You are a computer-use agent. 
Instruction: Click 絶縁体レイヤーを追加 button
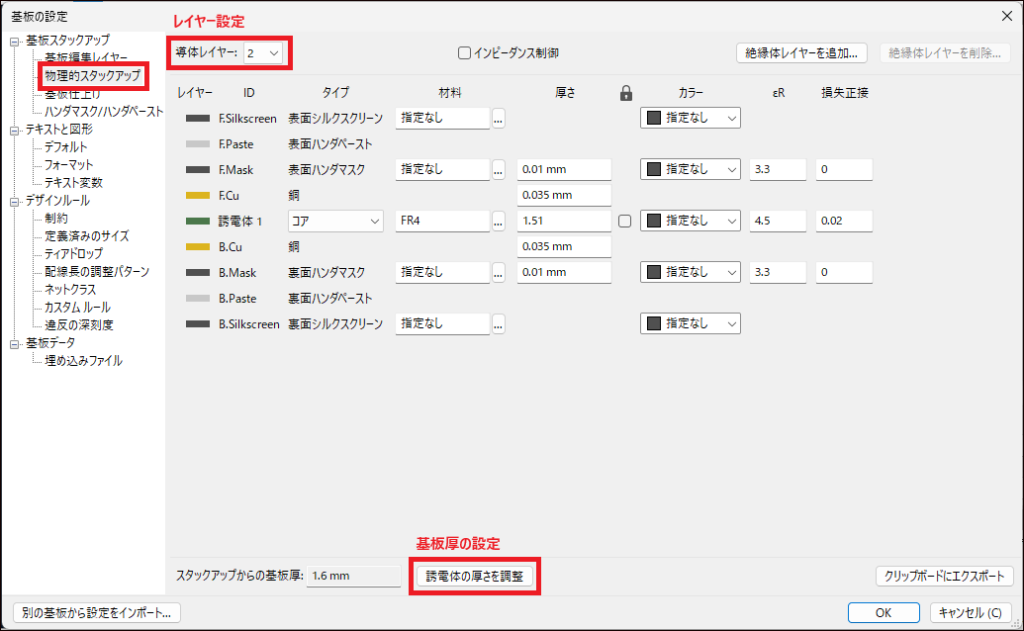(802, 53)
